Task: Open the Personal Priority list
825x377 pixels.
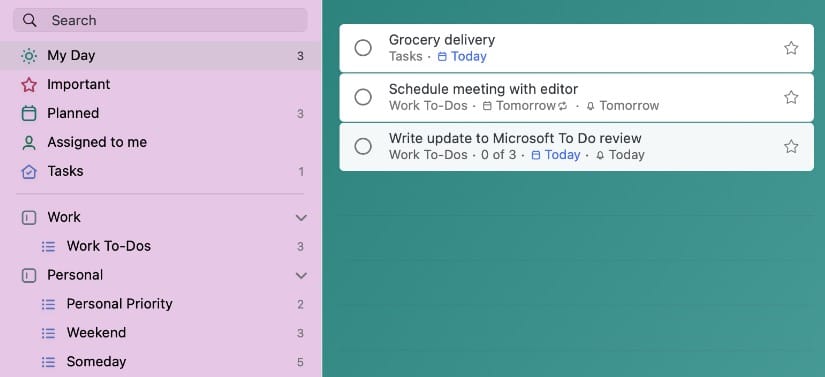Action: click(161, 304)
